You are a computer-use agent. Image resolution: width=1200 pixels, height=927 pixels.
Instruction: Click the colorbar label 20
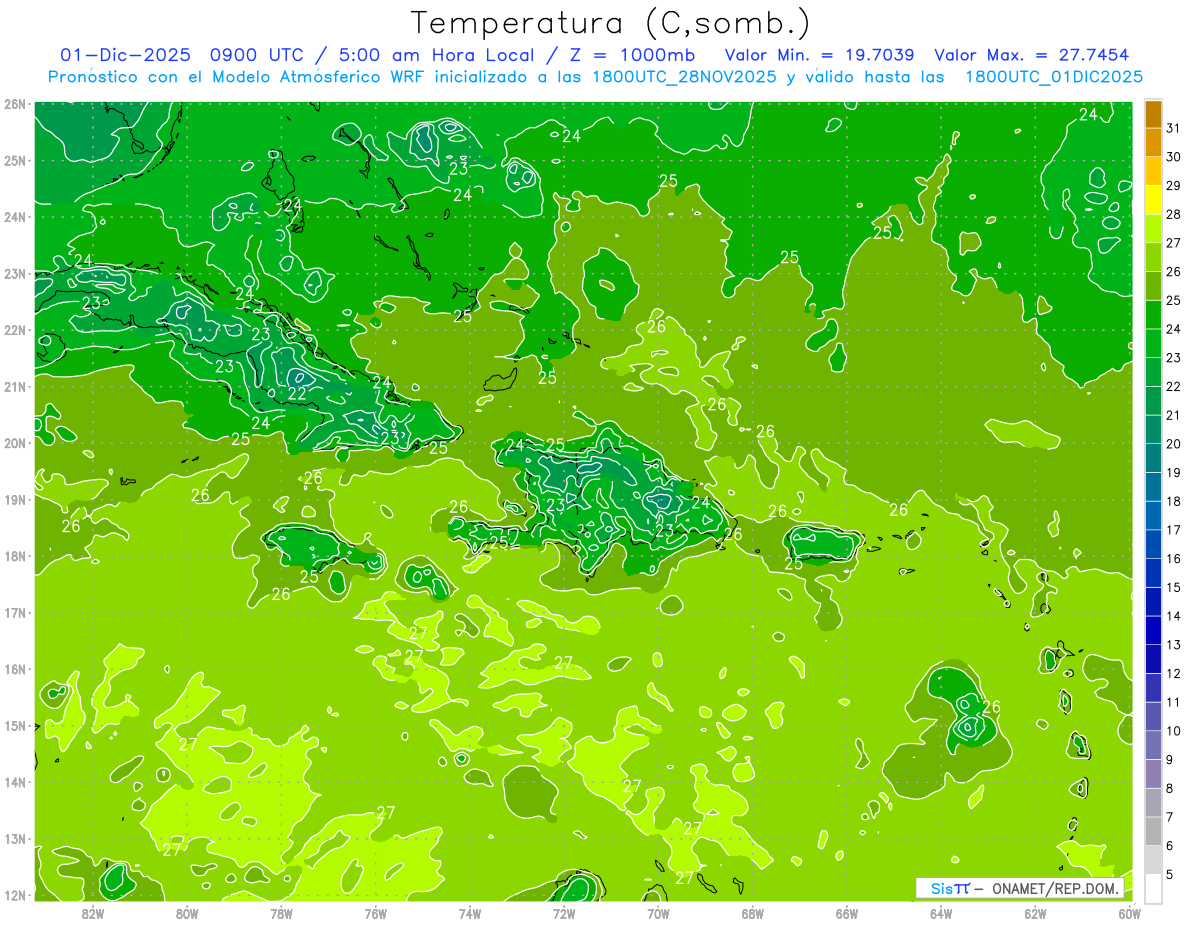pyautogui.click(x=1174, y=444)
